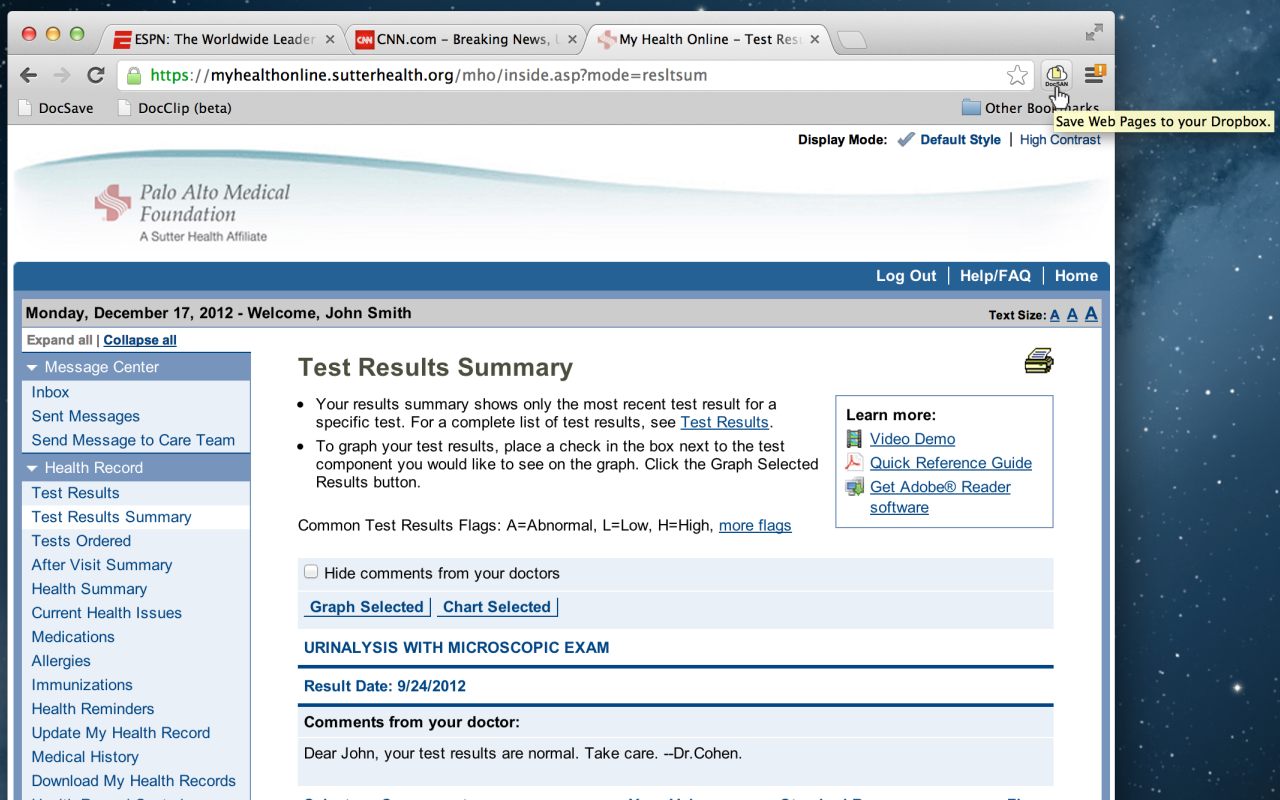Click the Log Out link
The width and height of the screenshot is (1280, 800).
pos(906,276)
